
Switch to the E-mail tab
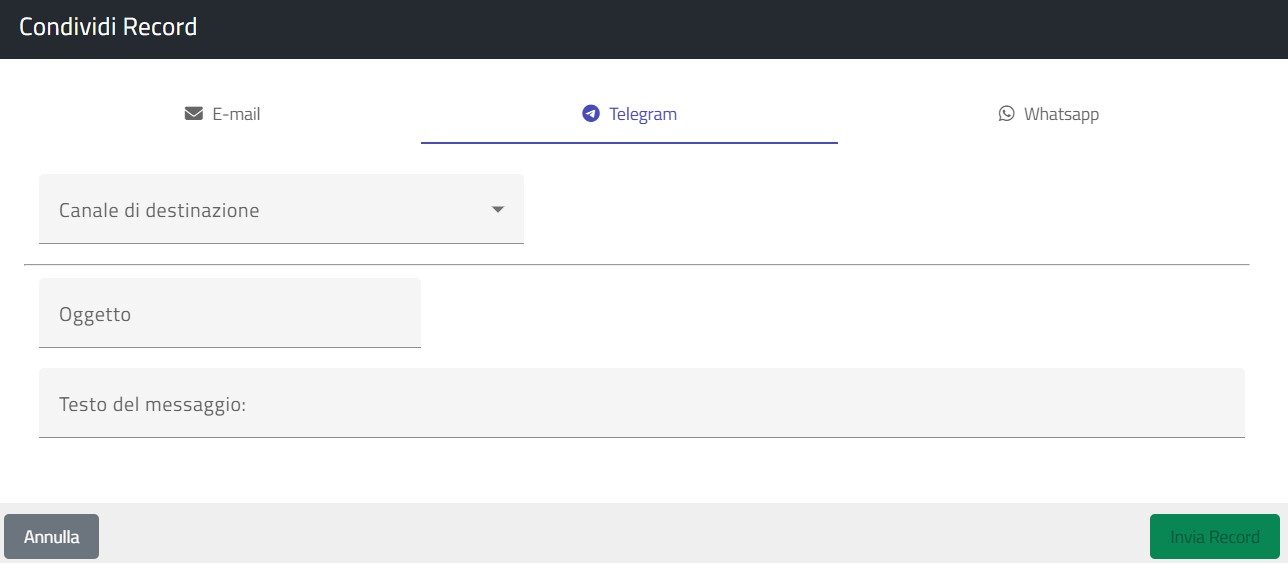[236, 114]
